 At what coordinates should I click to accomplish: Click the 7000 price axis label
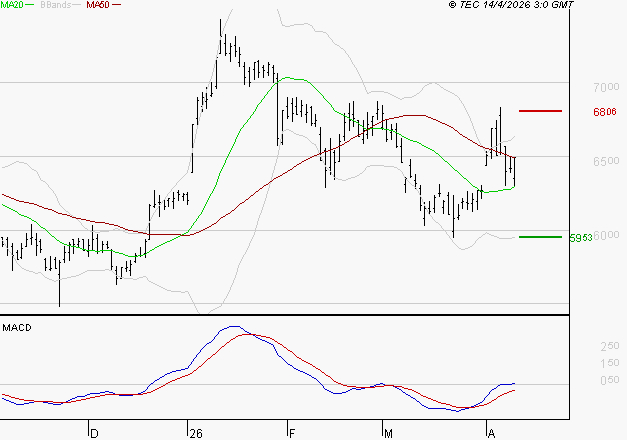[x=606, y=87]
